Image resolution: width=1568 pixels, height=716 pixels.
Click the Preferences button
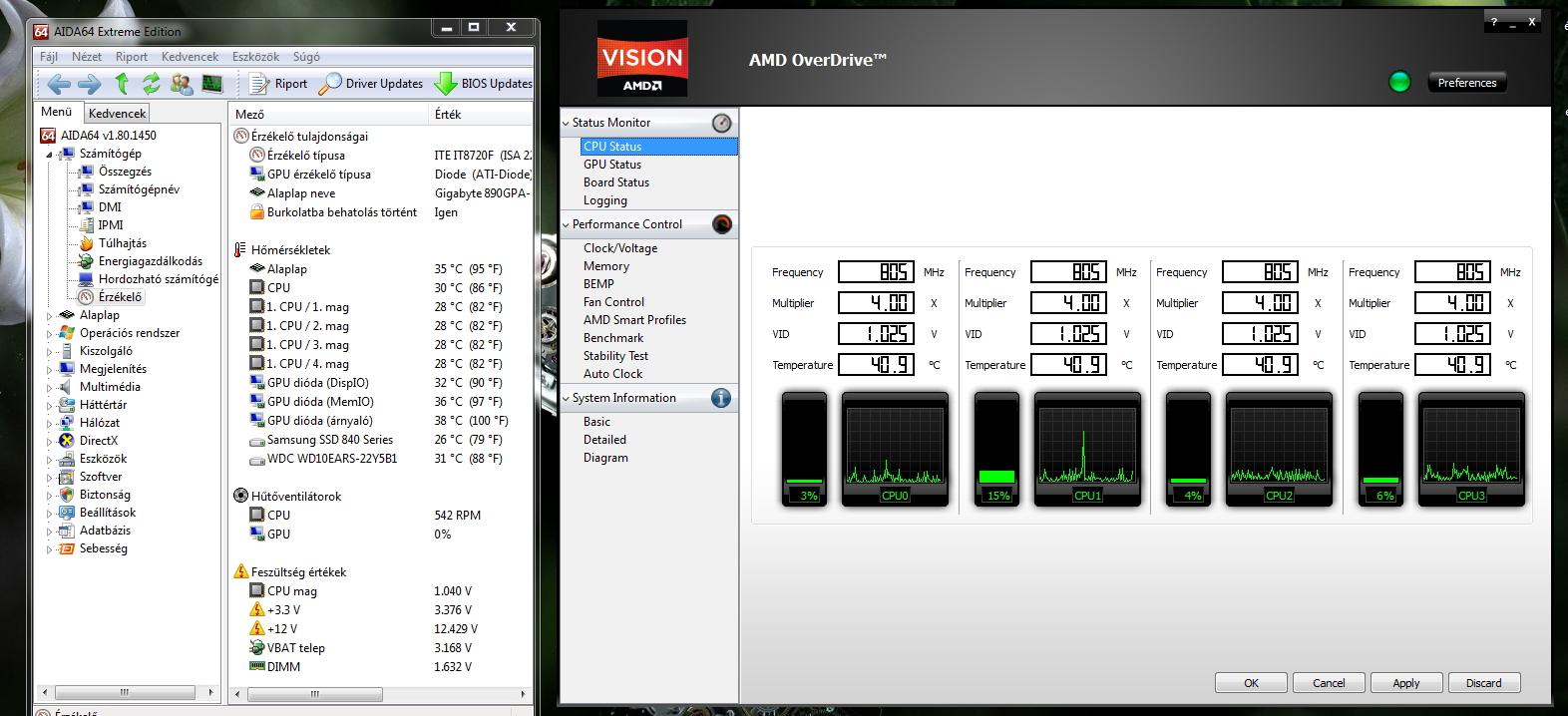1467,83
